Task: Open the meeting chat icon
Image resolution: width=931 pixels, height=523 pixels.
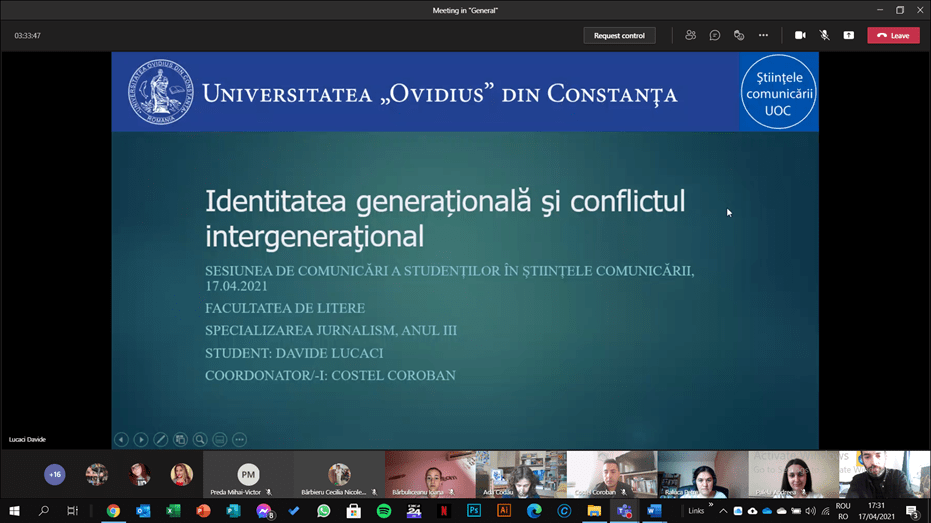Action: [715, 35]
